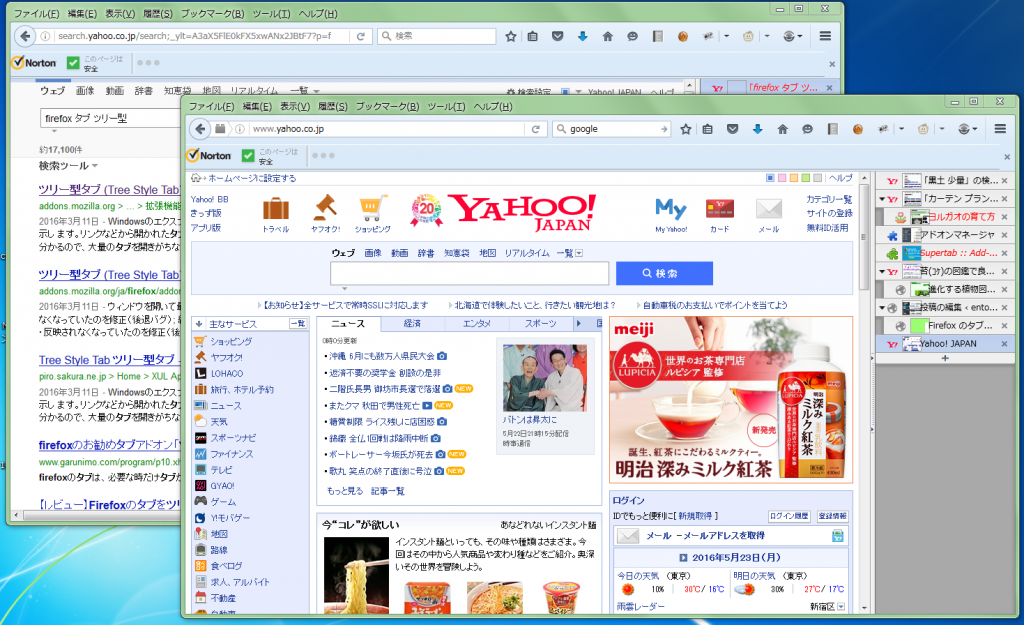Switch to the 経済 news tab

coord(412,323)
